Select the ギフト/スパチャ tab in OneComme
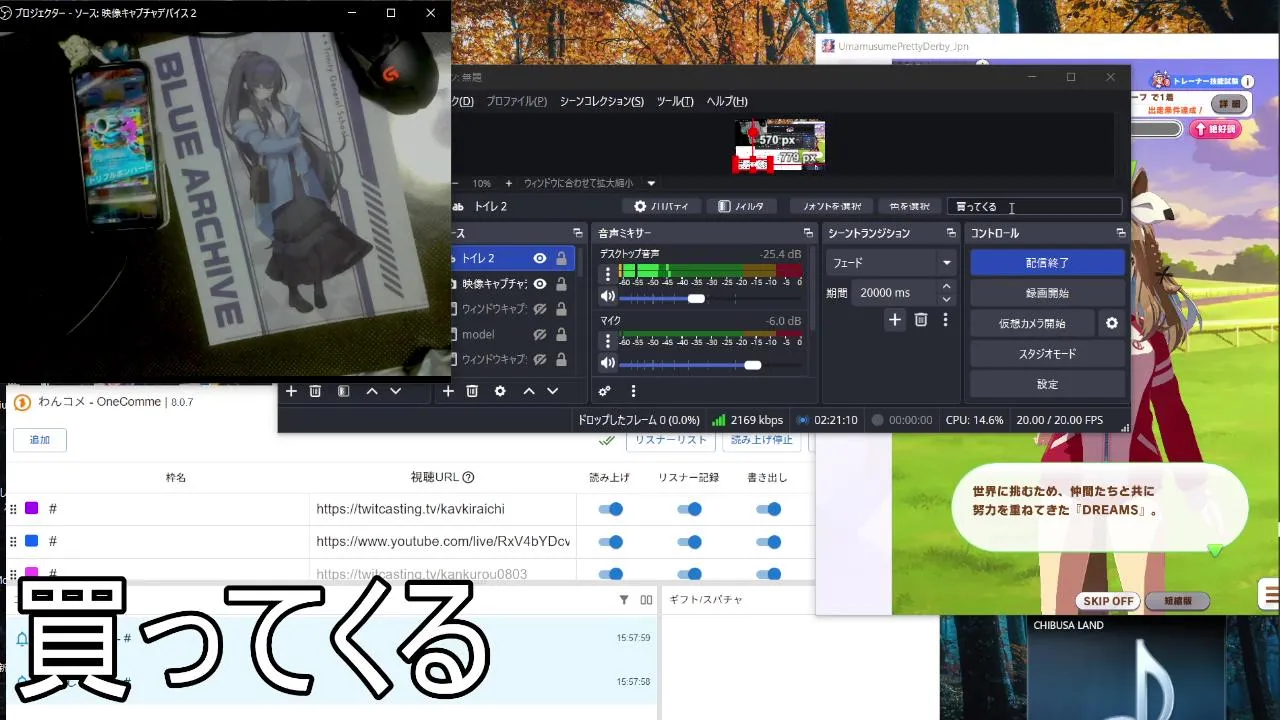Screen dimensions: 1280x720 [x=706, y=599]
